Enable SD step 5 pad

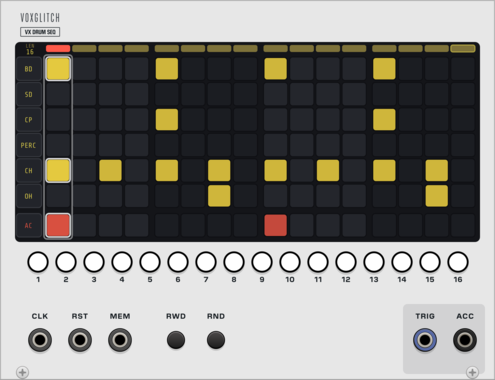(x=167, y=94)
